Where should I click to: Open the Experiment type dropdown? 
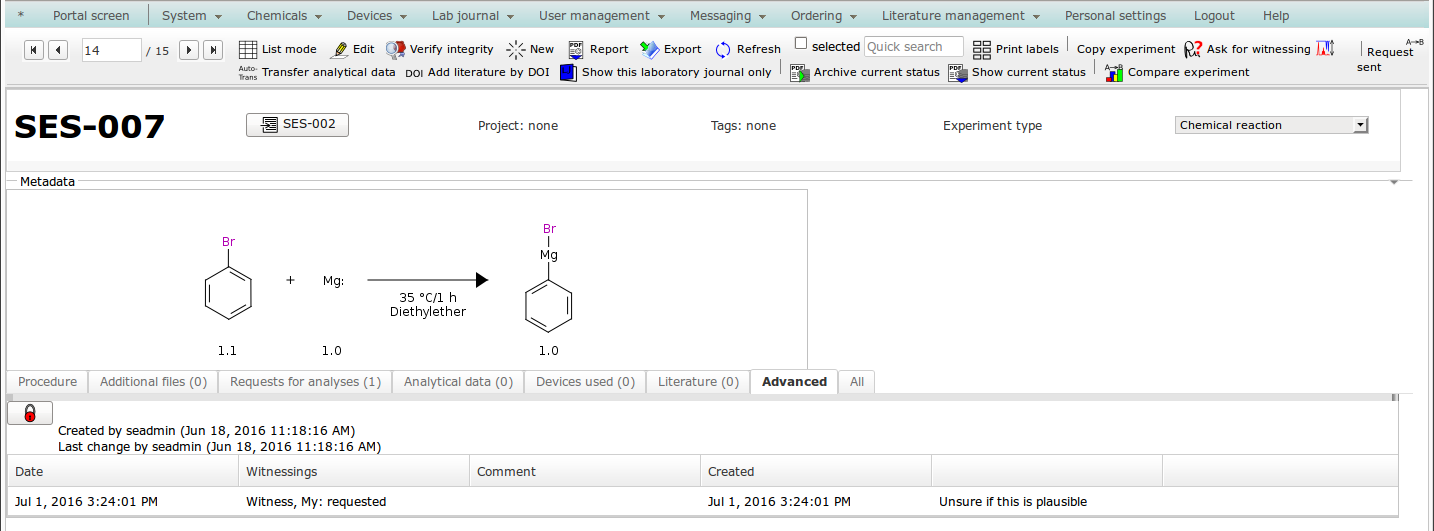pos(1271,125)
